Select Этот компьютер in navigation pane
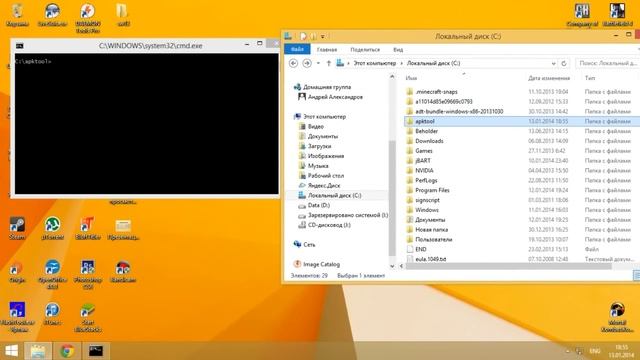640x360 pixels. click(320, 117)
